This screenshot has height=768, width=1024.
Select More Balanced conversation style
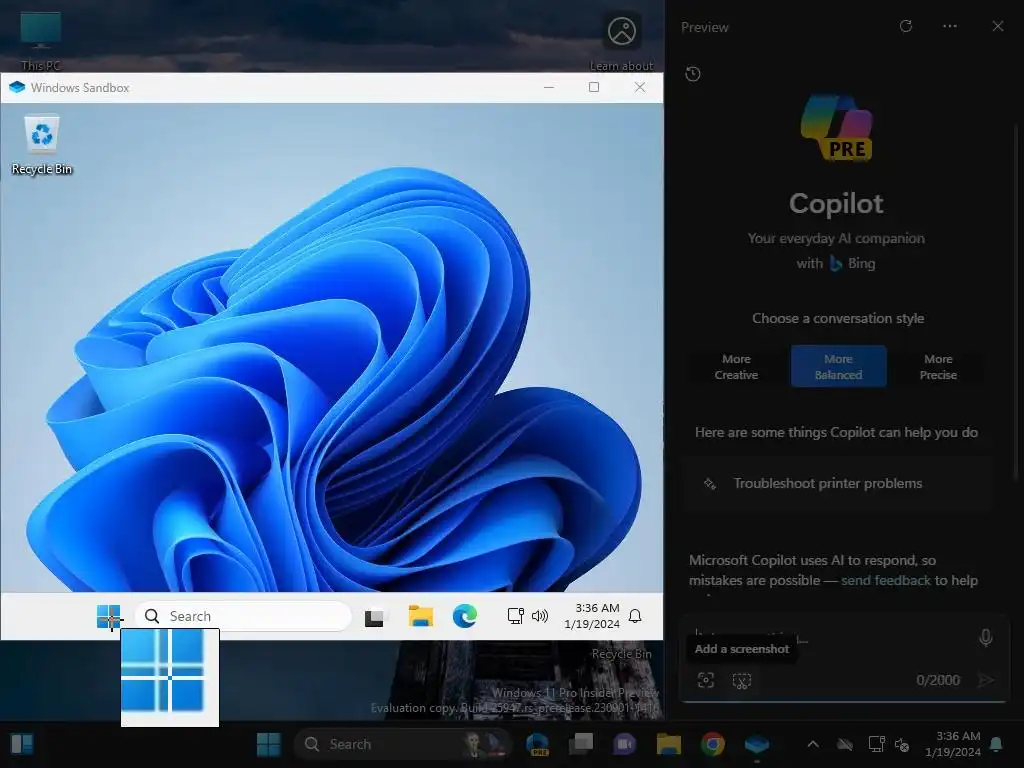coord(839,366)
